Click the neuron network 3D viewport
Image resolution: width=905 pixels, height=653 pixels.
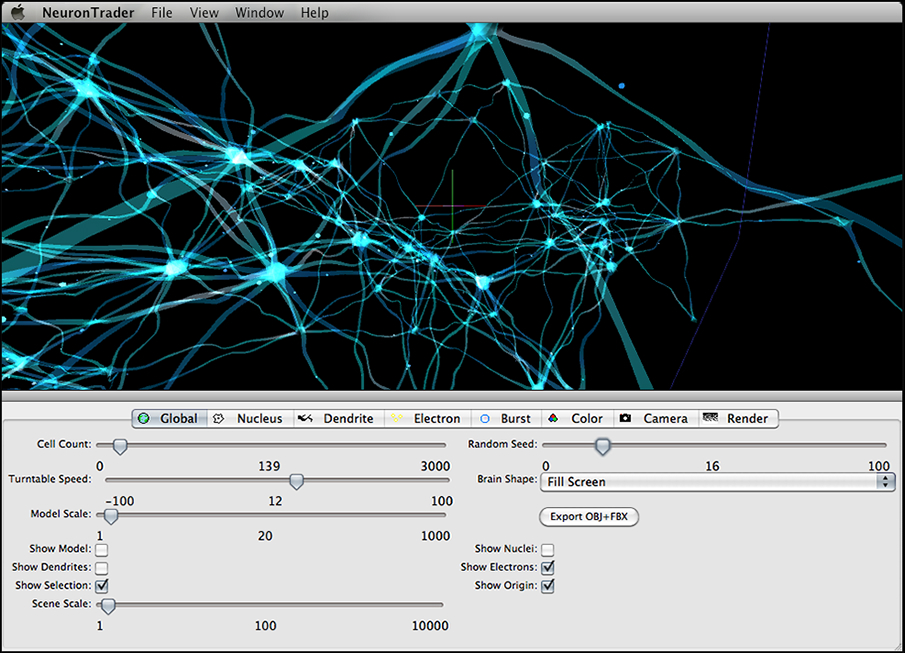point(452,206)
